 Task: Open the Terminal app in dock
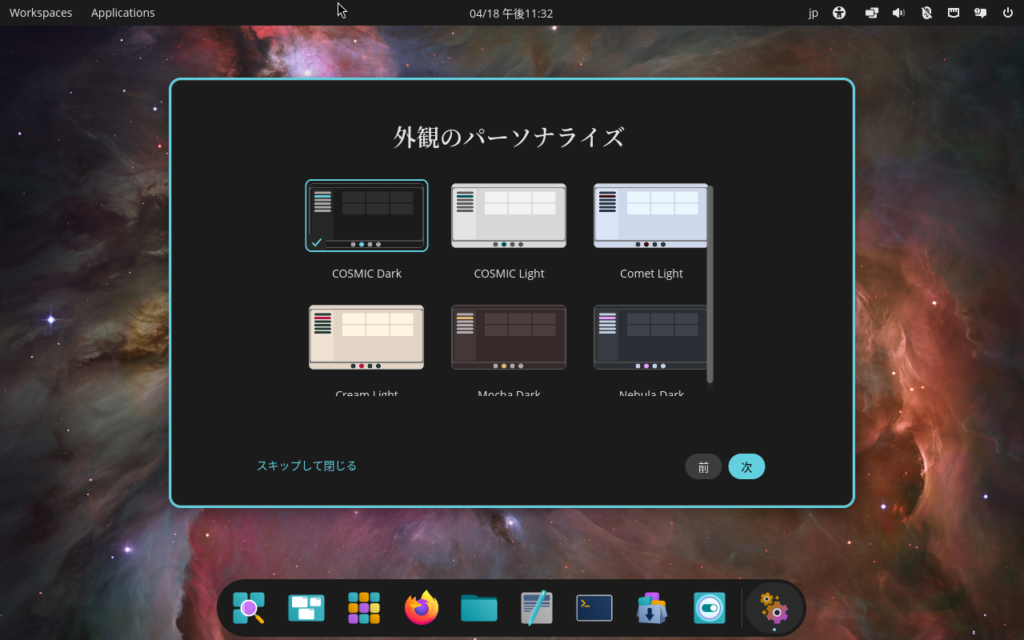pos(594,607)
